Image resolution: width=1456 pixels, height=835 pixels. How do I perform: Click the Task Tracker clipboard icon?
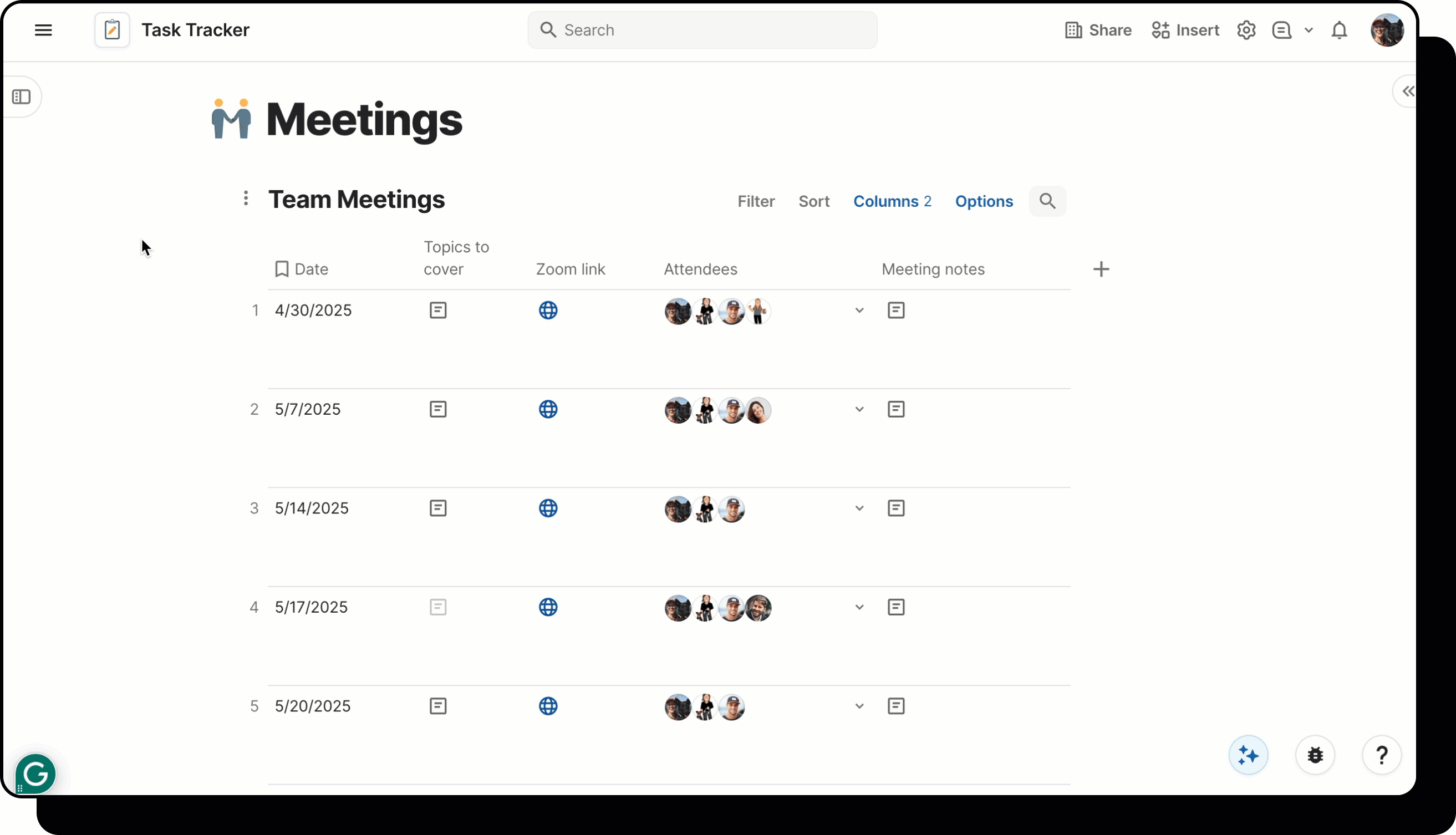[x=112, y=30]
